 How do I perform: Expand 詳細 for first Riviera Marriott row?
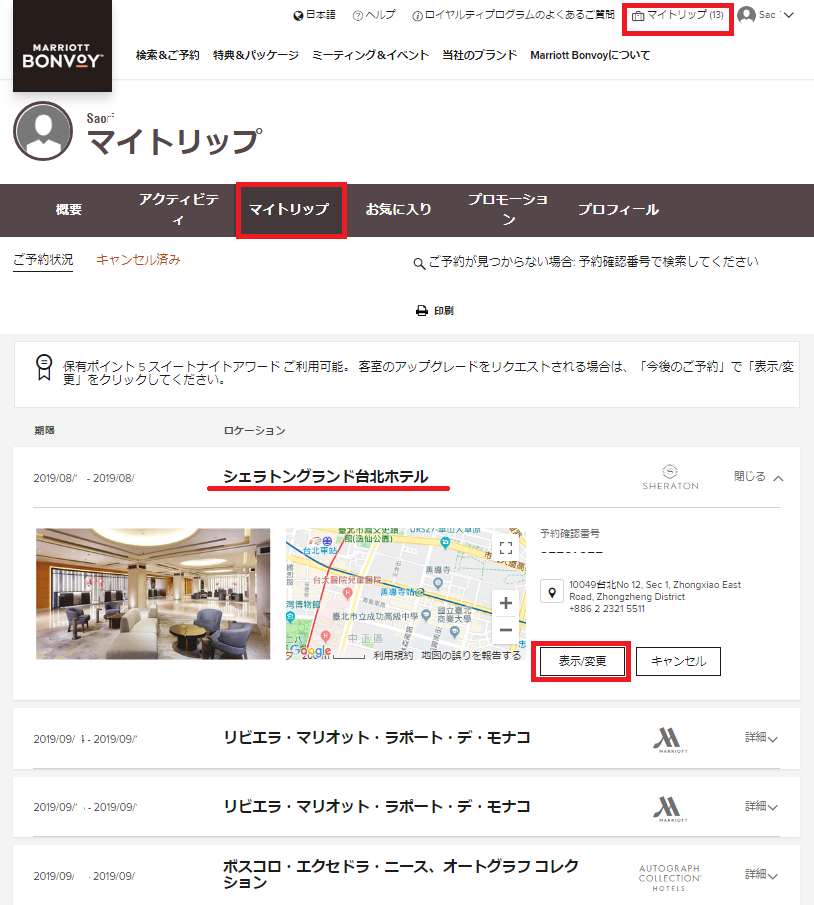coord(761,738)
